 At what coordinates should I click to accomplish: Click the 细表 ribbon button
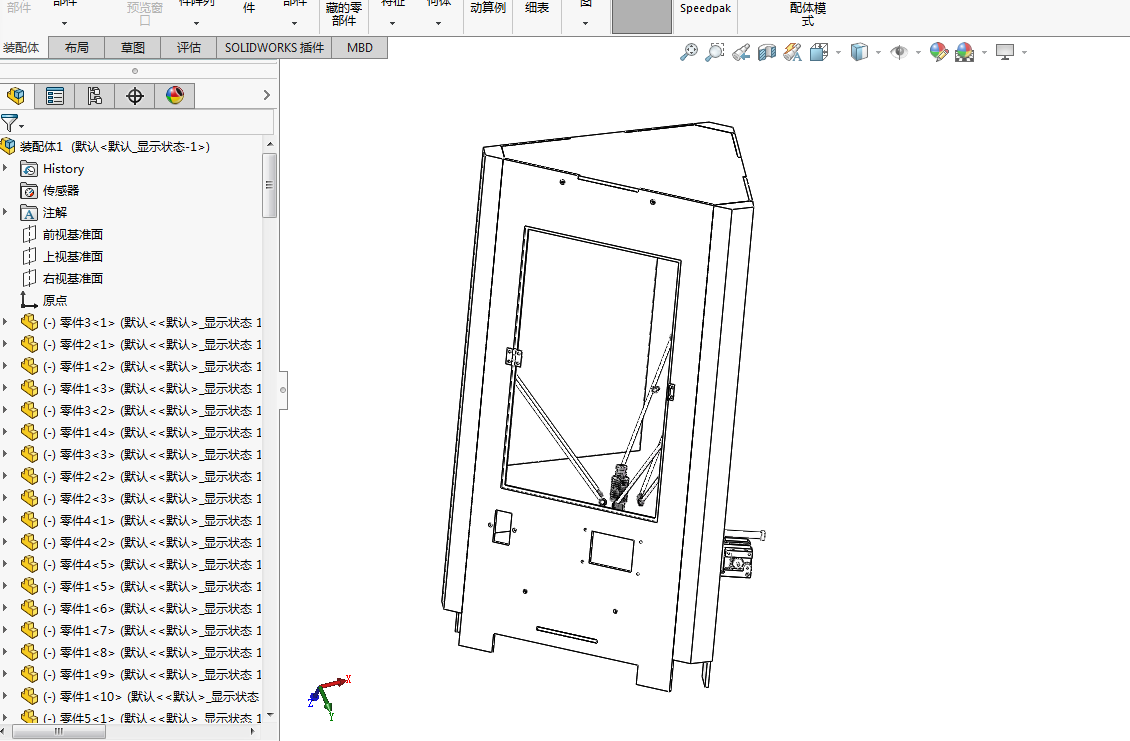coord(537,9)
